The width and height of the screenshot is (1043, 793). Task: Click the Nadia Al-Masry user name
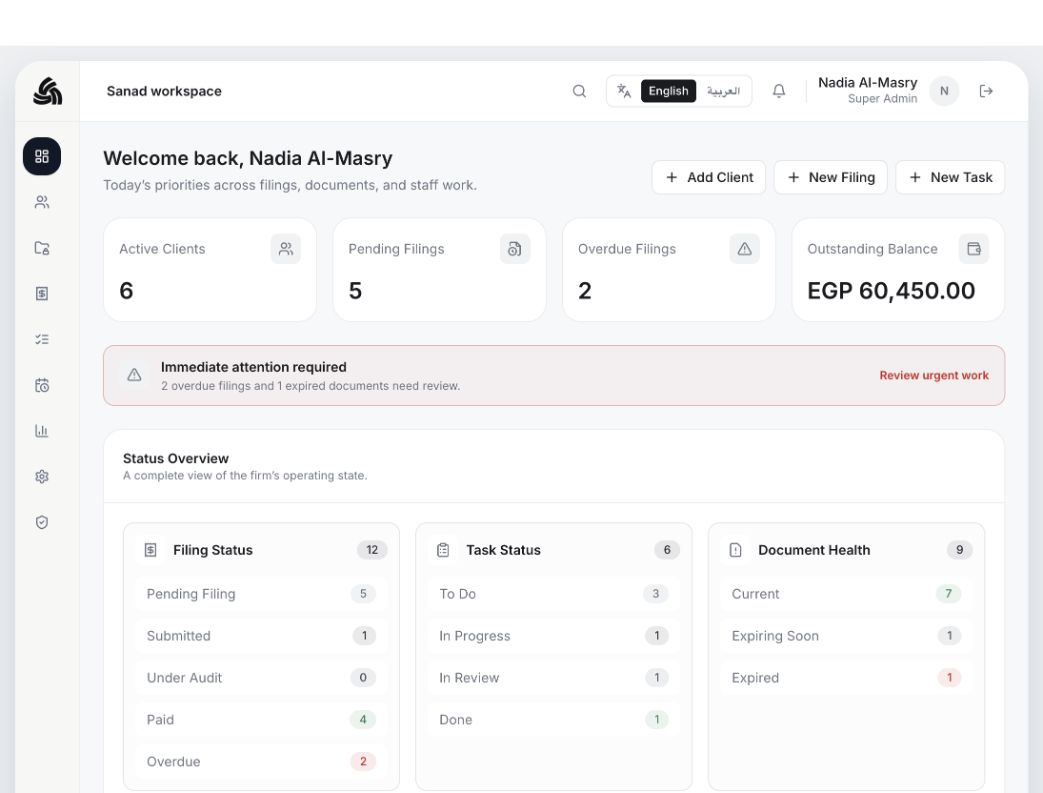point(867,82)
